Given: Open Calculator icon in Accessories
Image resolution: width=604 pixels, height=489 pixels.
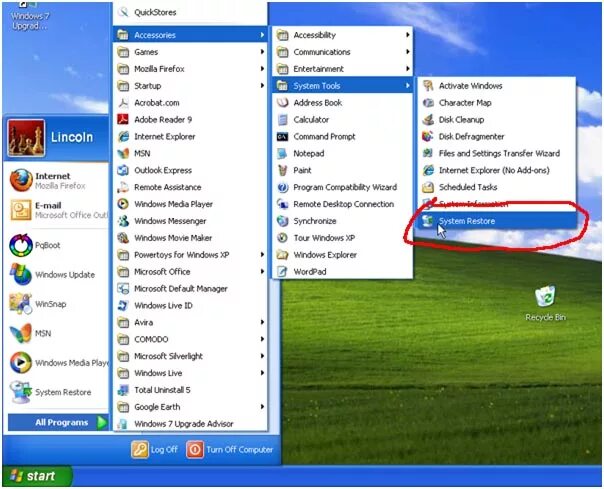Looking at the screenshot, I should point(283,119).
